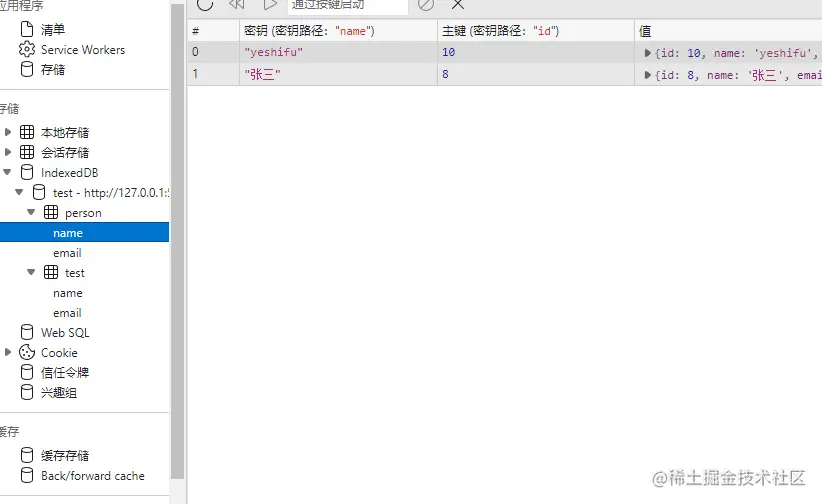
Task: Select the email index under test store
Action: tap(67, 313)
